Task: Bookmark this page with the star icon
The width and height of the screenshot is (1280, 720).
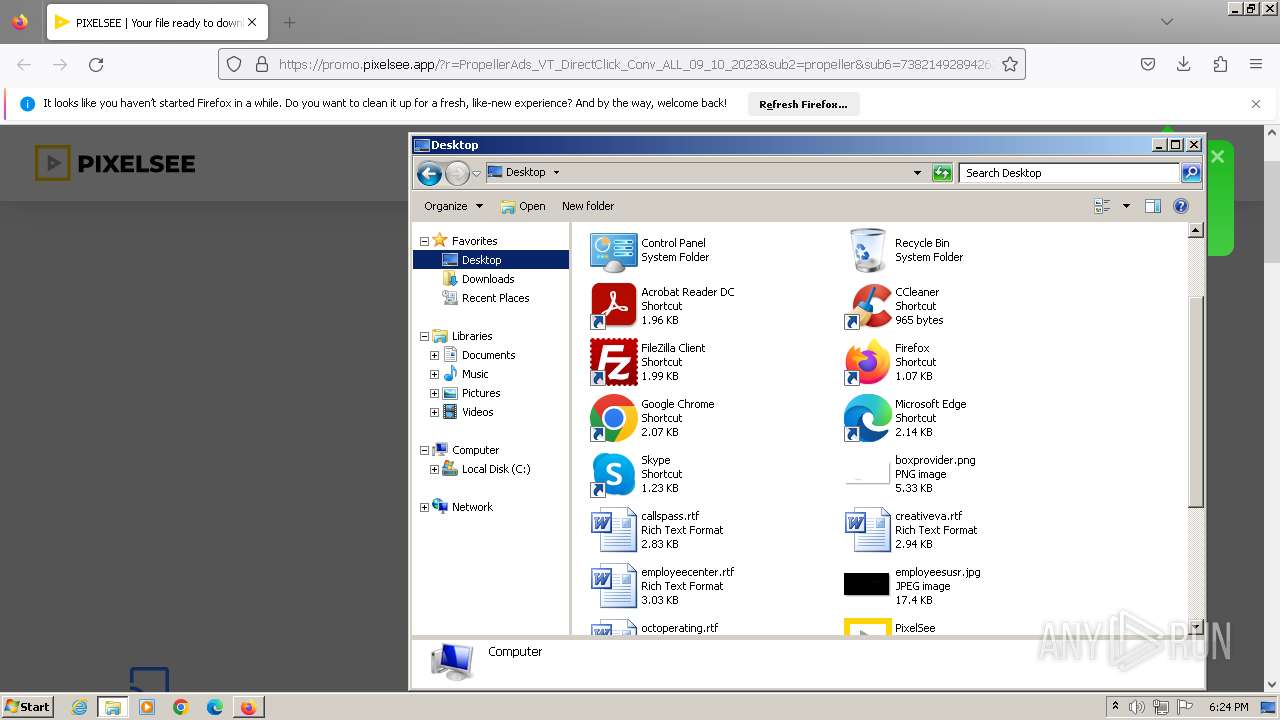Action: tap(1010, 64)
